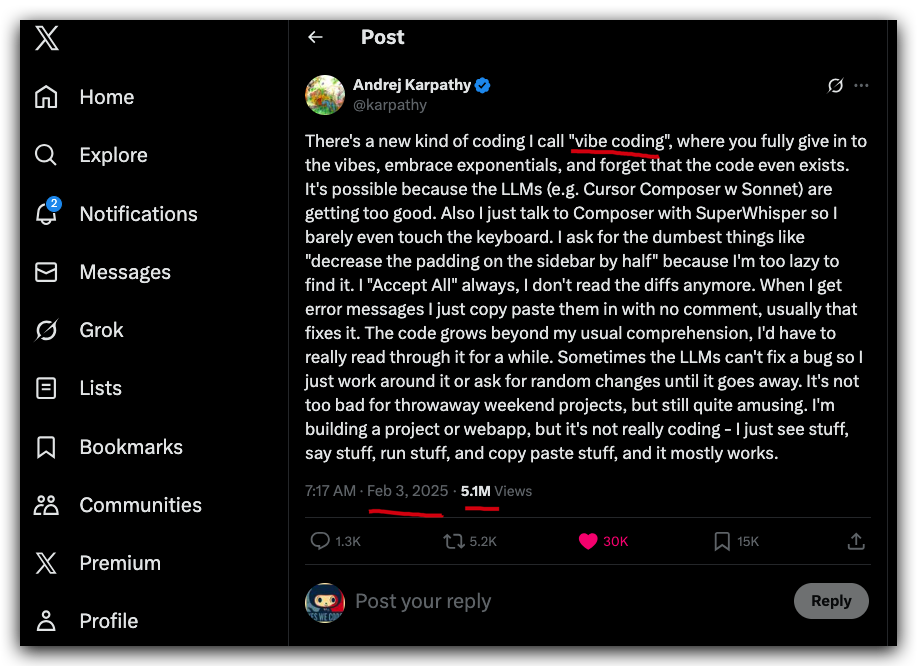Image resolution: width=917 pixels, height=666 pixels.
Task: Open the @karpathy handle link
Action: click(390, 105)
